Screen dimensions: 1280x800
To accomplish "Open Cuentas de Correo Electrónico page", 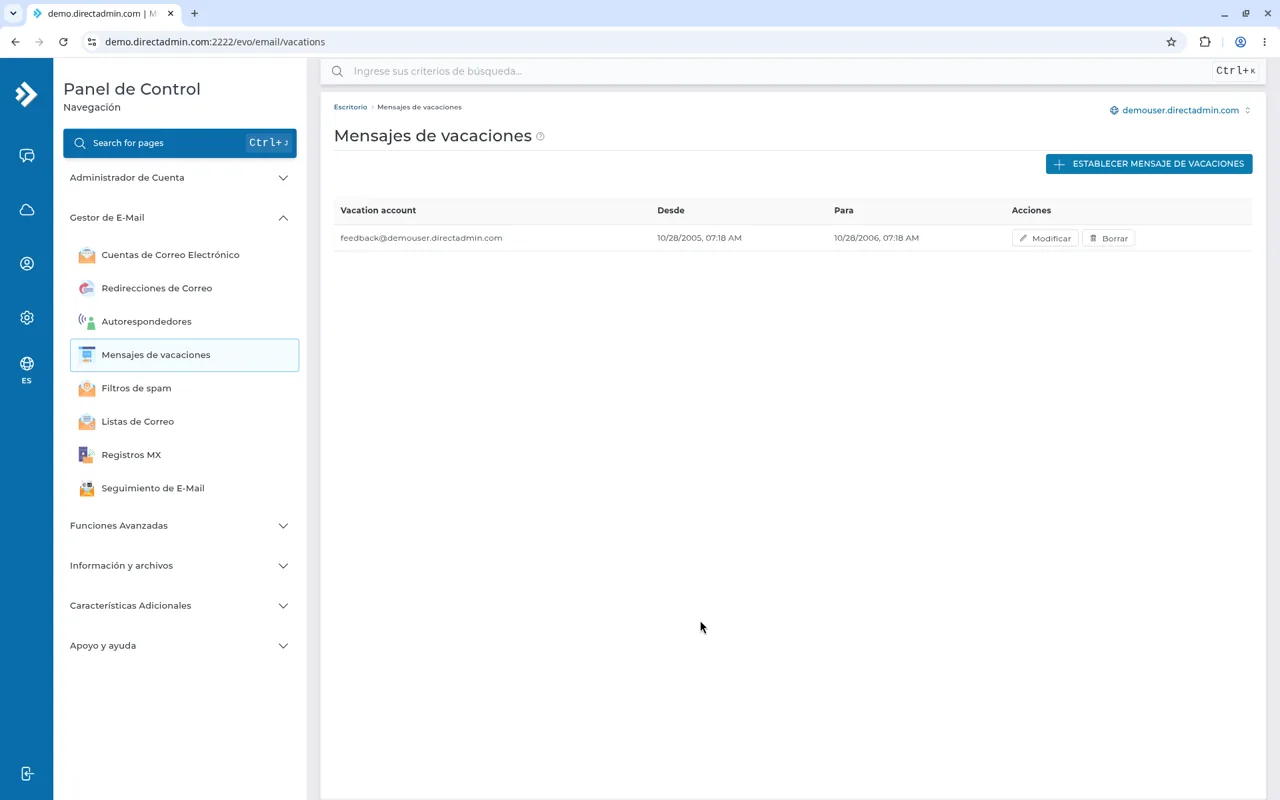I will pos(184,255).
